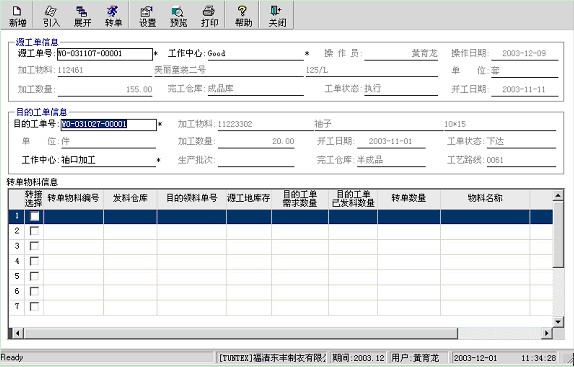
Task: Click the 目的工单号 input field
Action: point(109,124)
